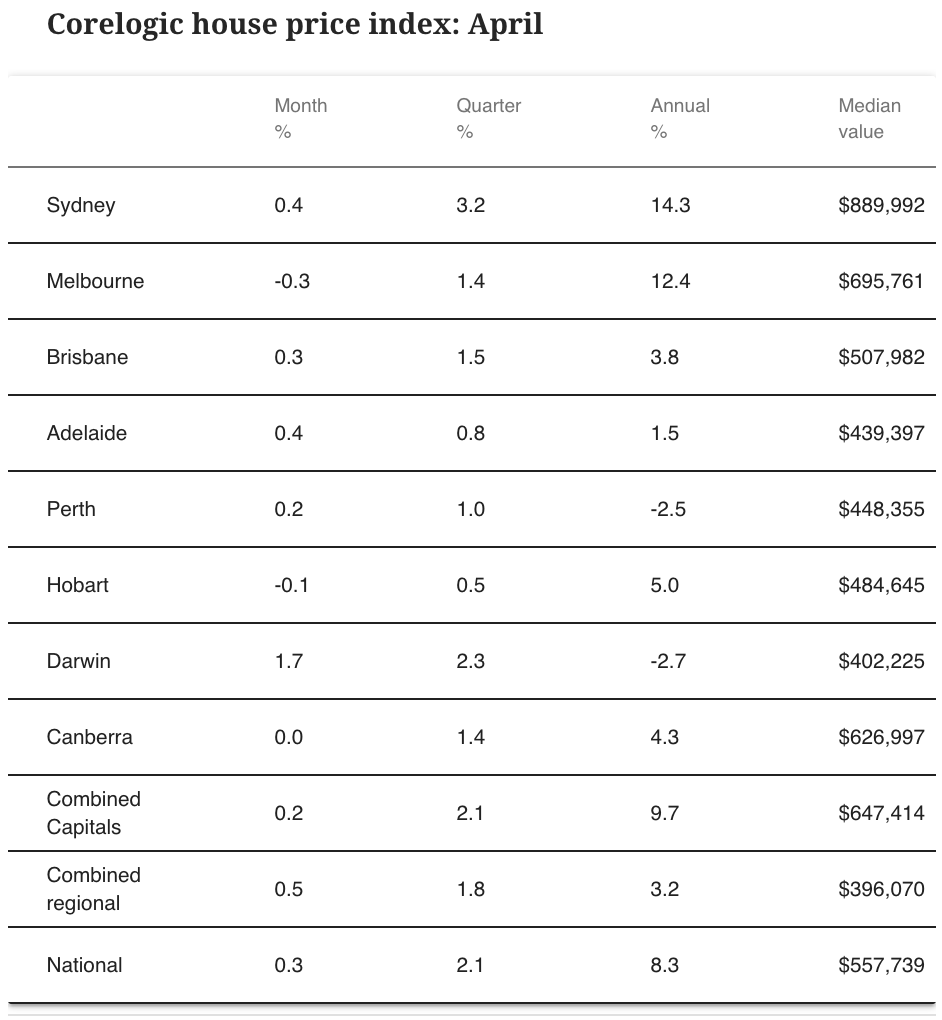Click the Combined regional row label
This screenshot has height=1020, width=942.
pos(94,889)
